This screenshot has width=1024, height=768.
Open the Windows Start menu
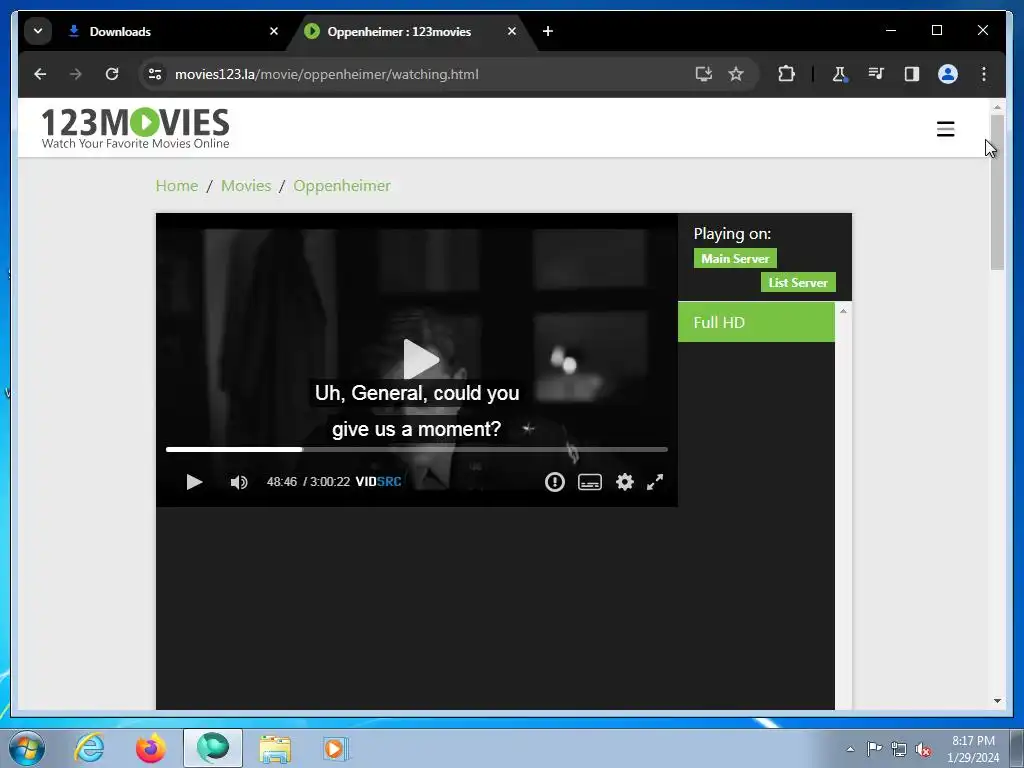pos(26,748)
